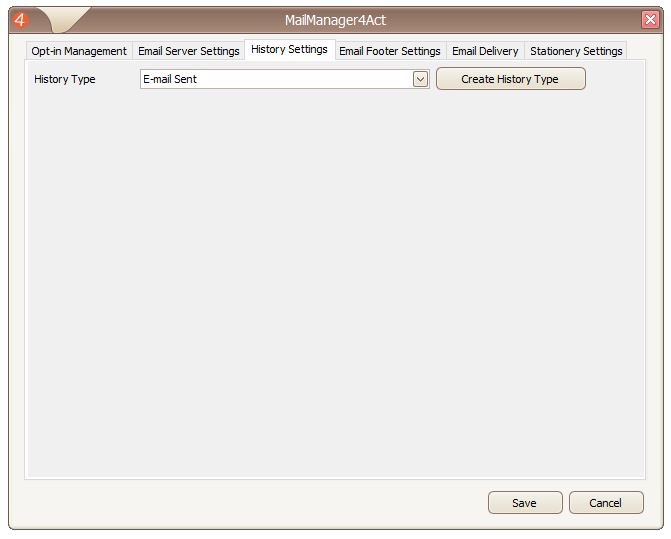
Task: Open the Email Server Settings tab
Action: (x=189, y=51)
